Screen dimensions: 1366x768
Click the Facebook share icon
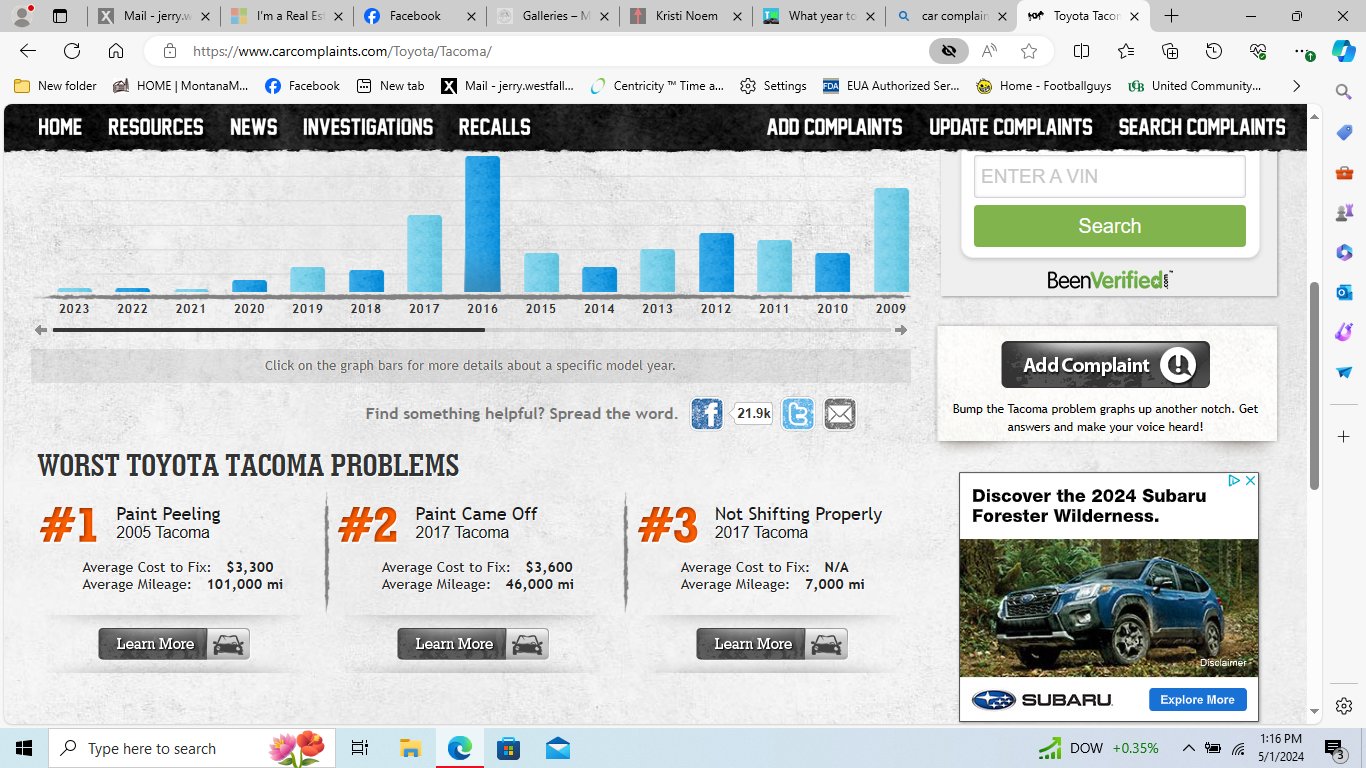707,414
